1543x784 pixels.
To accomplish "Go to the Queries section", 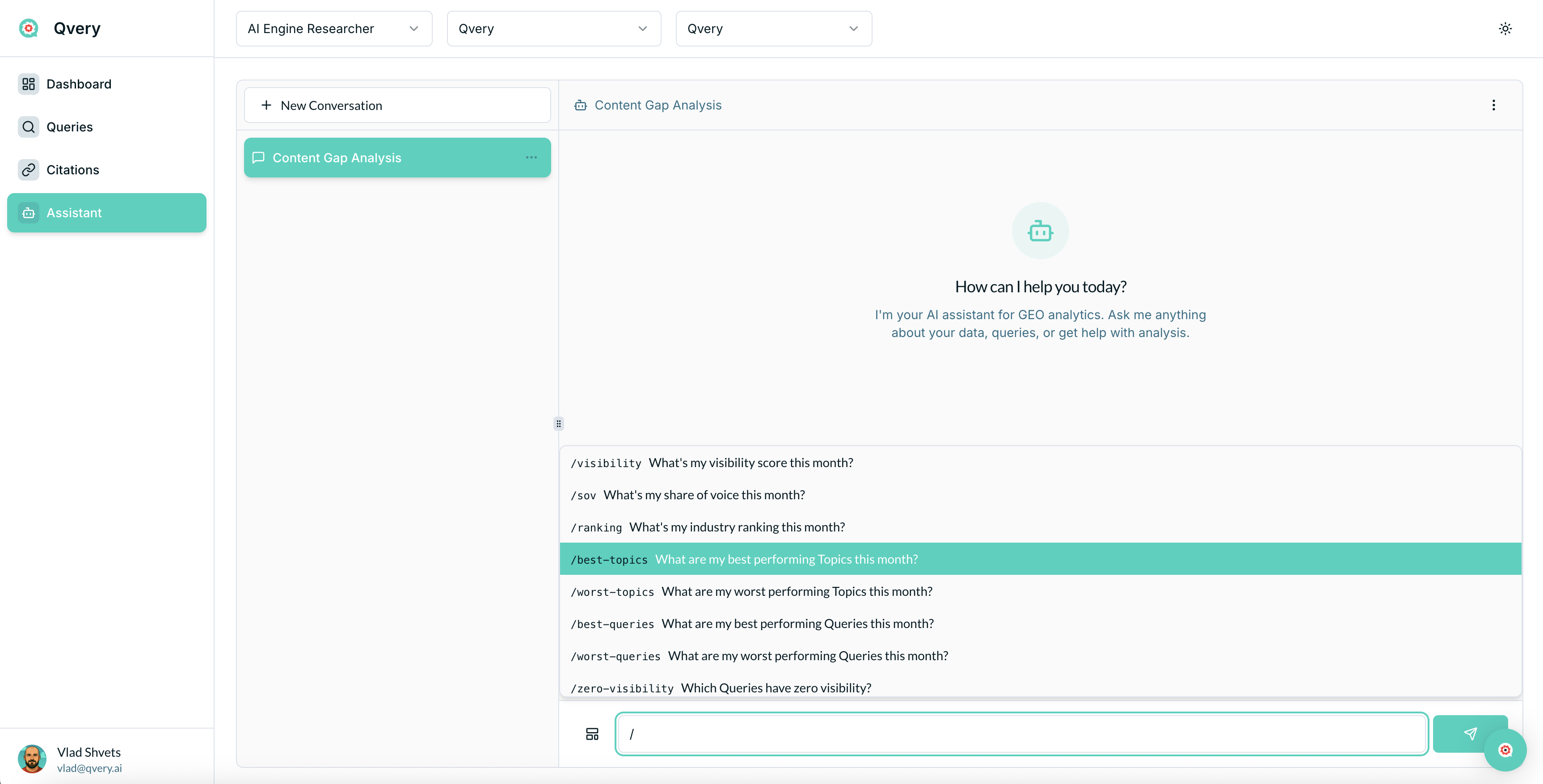I will [x=69, y=127].
